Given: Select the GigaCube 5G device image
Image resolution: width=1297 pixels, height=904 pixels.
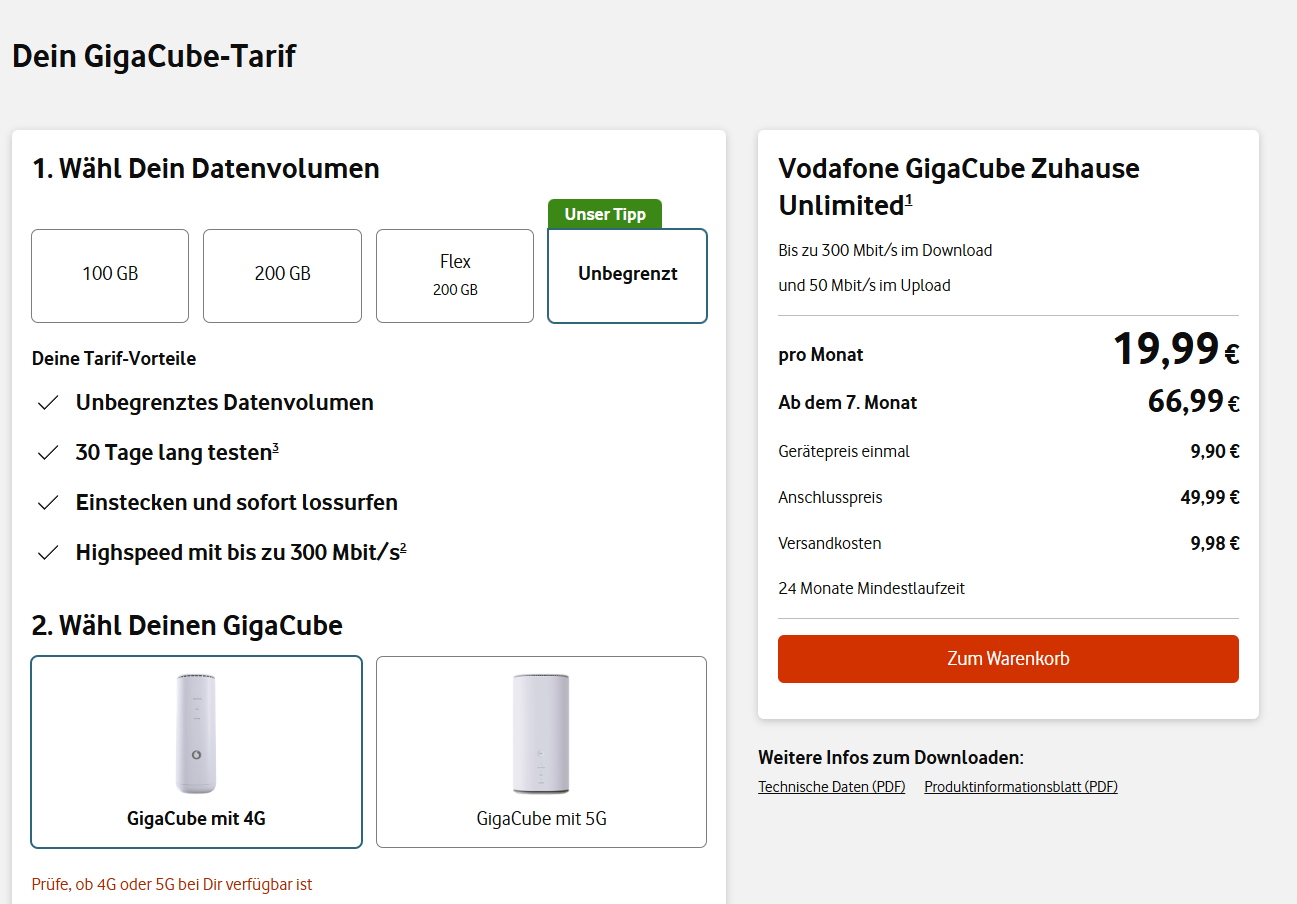Looking at the screenshot, I should 541,734.
